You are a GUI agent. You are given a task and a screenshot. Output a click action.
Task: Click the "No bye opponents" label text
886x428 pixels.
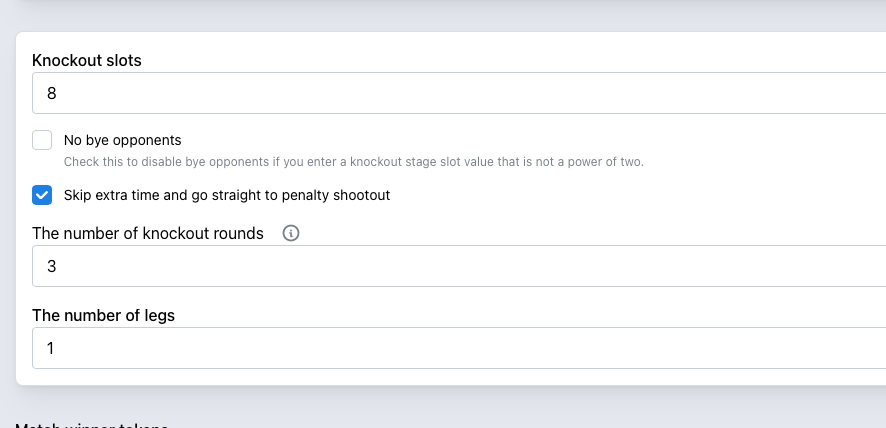123,140
